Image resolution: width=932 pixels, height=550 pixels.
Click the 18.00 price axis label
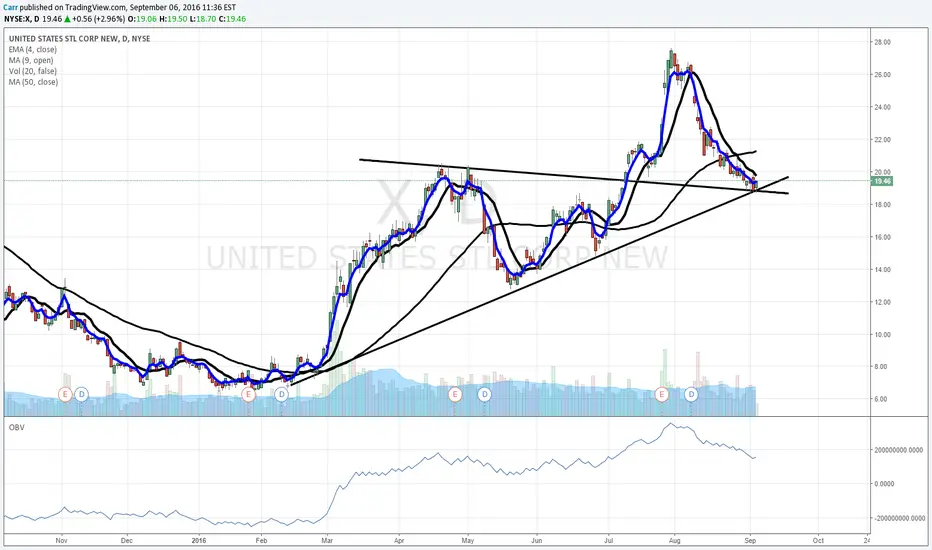click(x=882, y=205)
